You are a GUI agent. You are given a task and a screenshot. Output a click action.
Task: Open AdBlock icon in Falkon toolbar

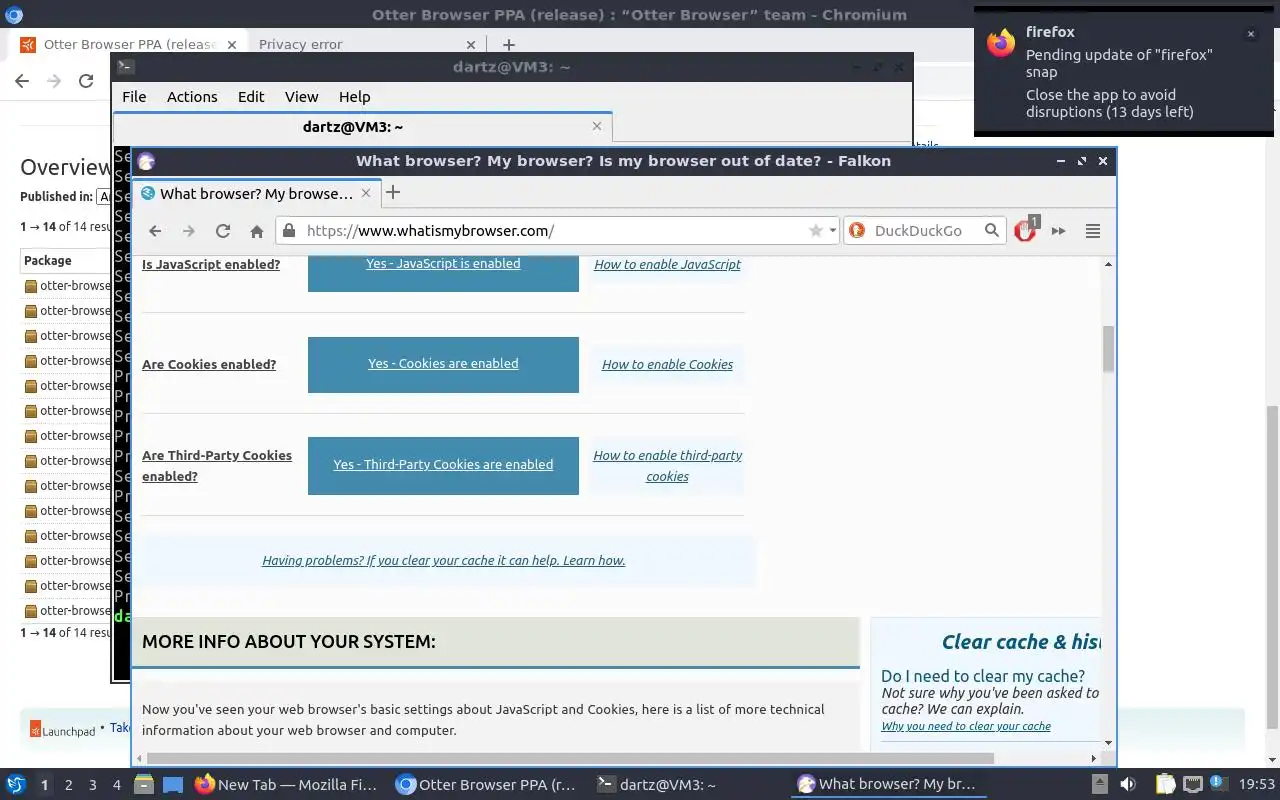tap(1027, 230)
